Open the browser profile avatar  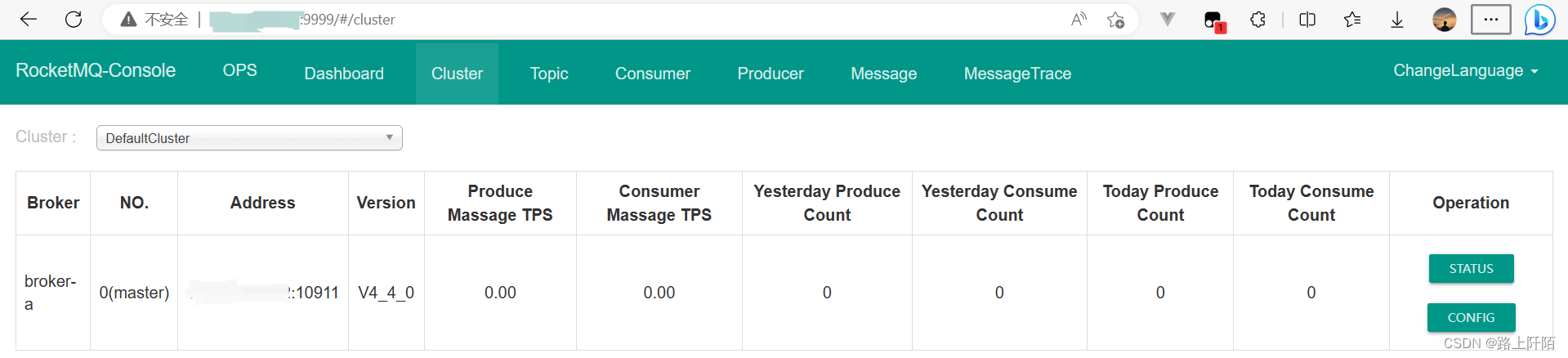tap(1445, 20)
